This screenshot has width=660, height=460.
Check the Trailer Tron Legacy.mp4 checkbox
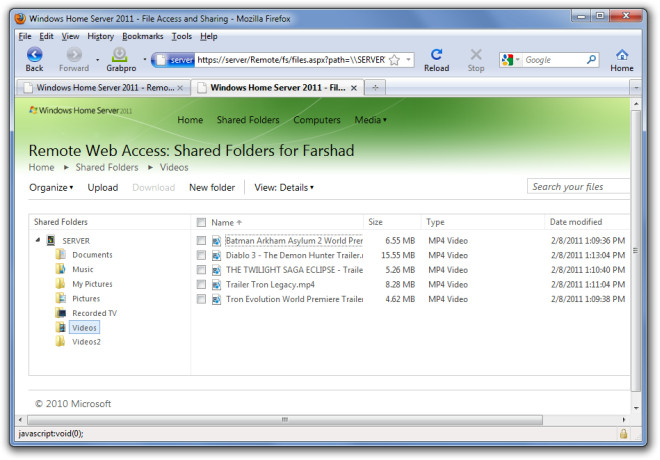coord(201,284)
